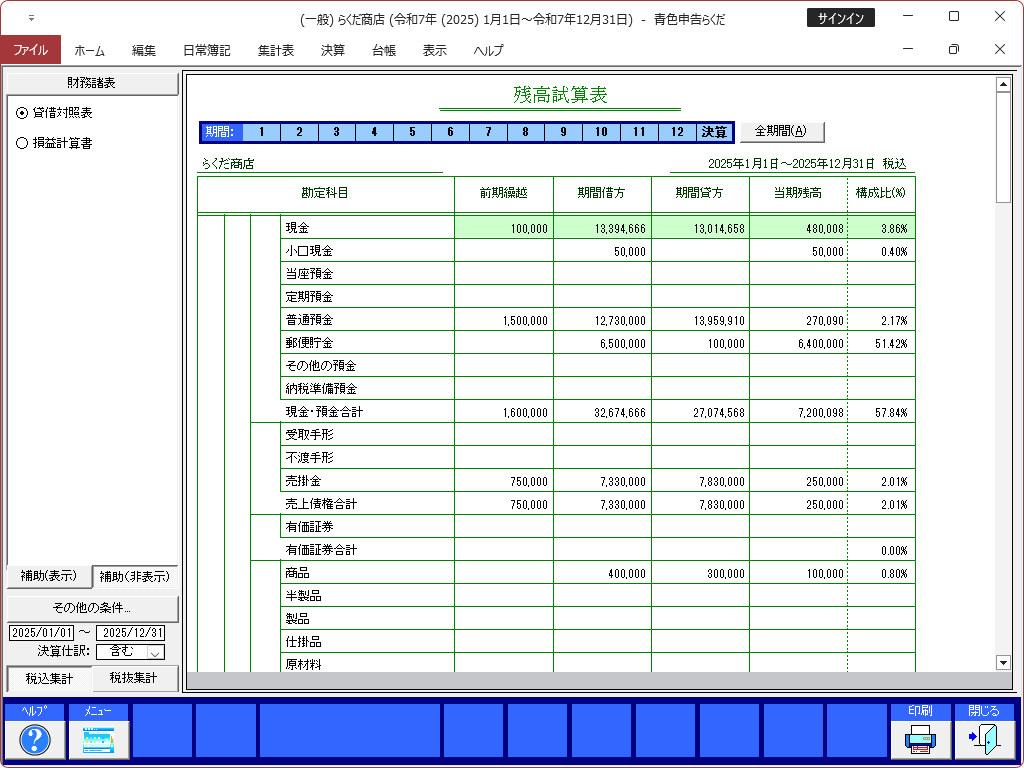This screenshot has width=1024, height=768.
Task: Click the その他の条件 button
Action: click(x=91, y=608)
